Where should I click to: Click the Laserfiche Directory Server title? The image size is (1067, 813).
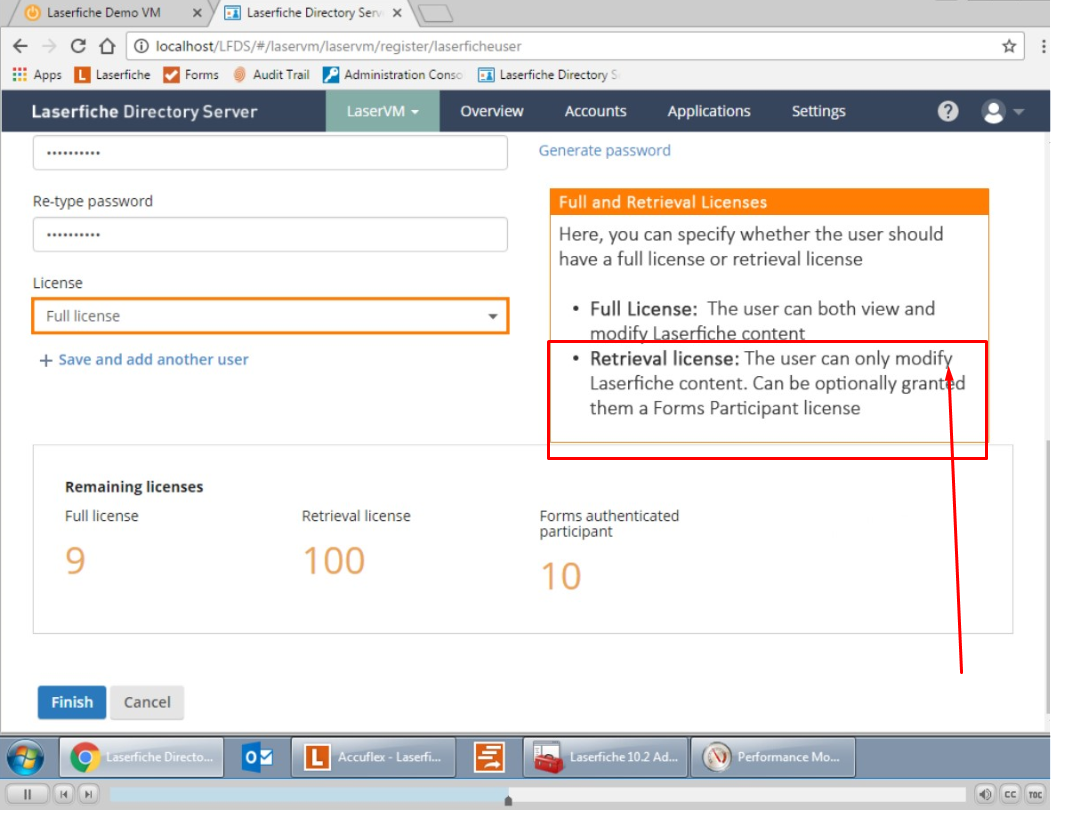pos(144,112)
